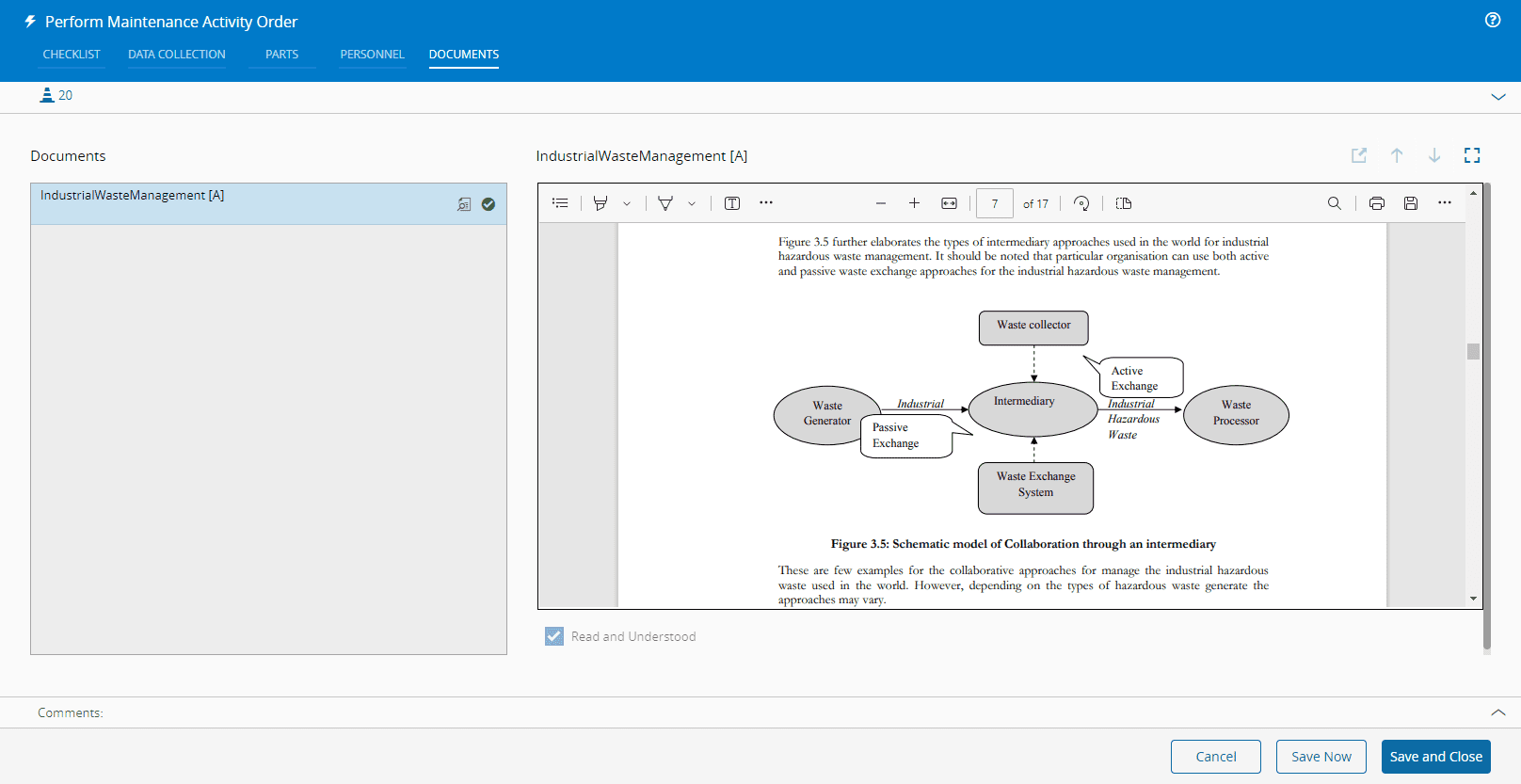Click the Save and Close button
Screen dimensions: 1521x784
click(1435, 757)
